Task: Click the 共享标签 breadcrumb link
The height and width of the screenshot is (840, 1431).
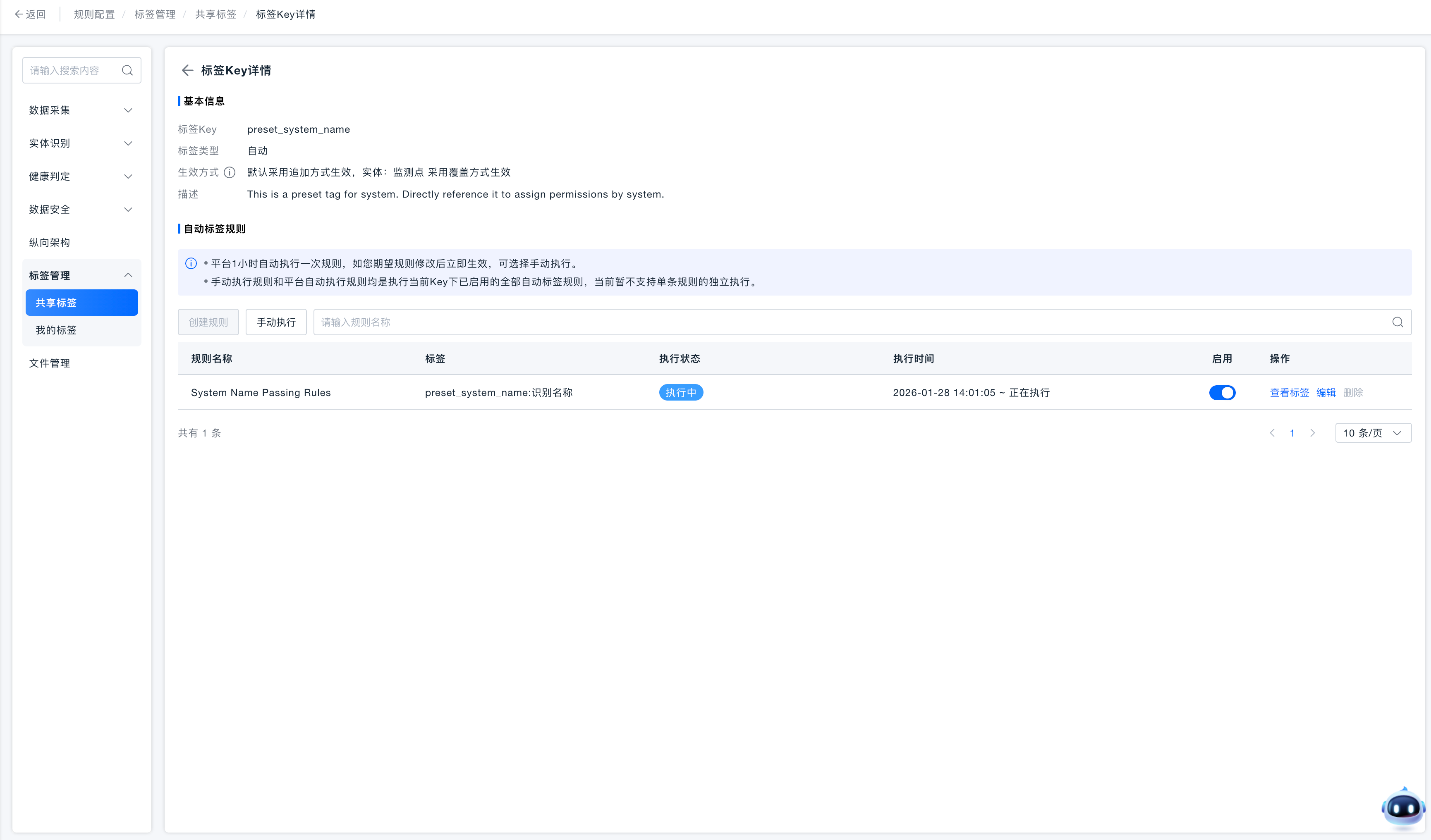Action: coord(215,14)
